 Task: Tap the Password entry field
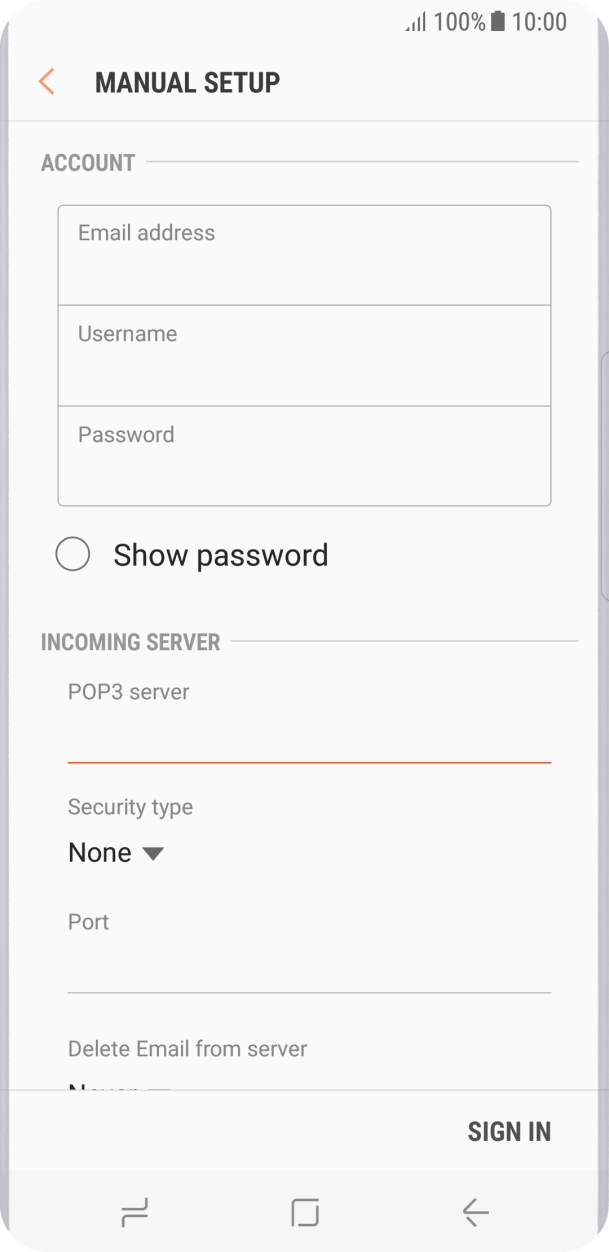[304, 455]
